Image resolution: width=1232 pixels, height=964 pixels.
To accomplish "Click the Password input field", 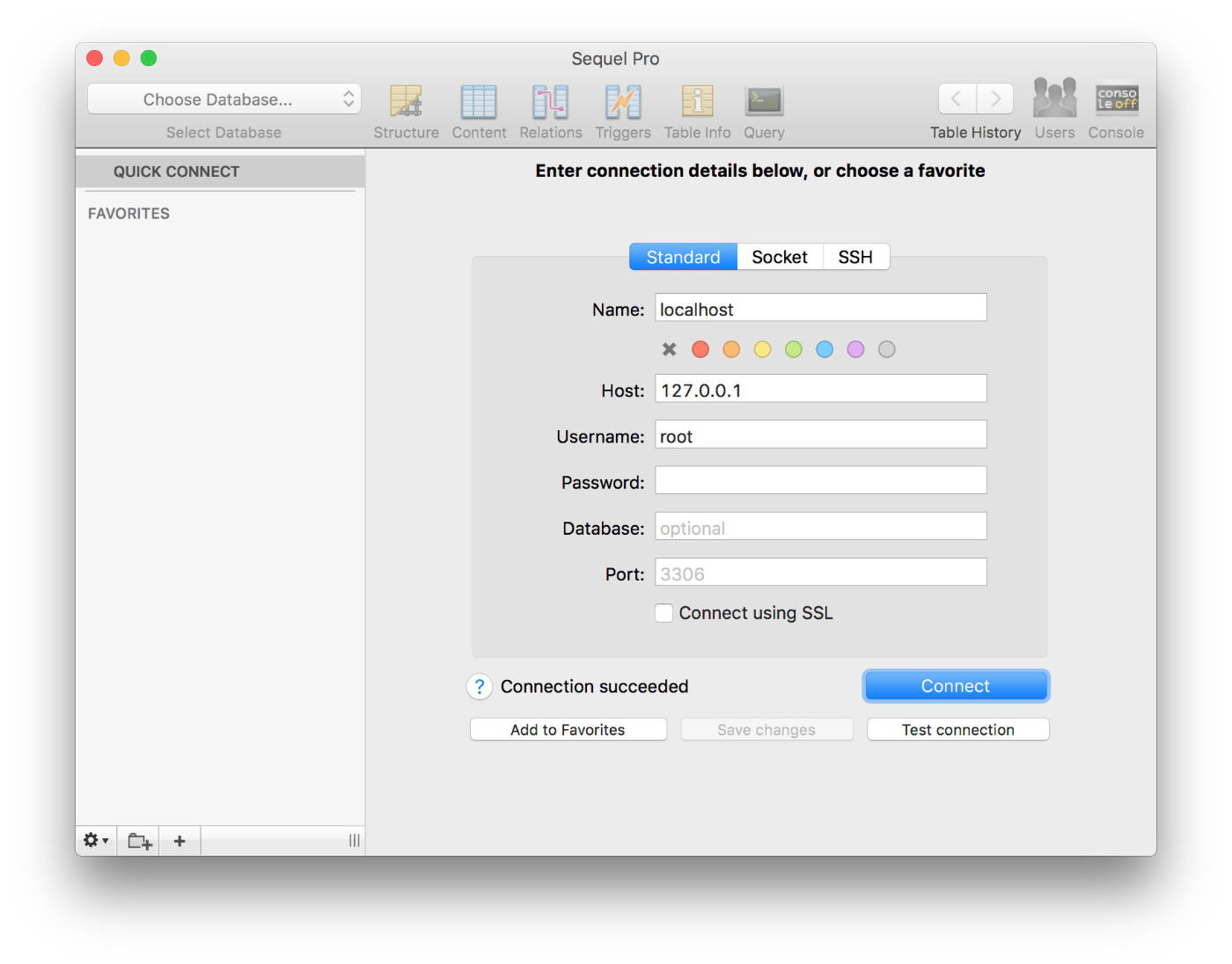I will [820, 481].
